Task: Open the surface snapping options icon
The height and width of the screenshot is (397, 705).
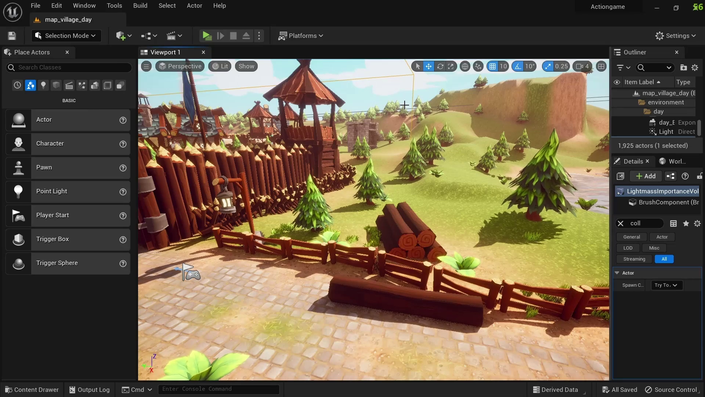Action: click(x=478, y=66)
